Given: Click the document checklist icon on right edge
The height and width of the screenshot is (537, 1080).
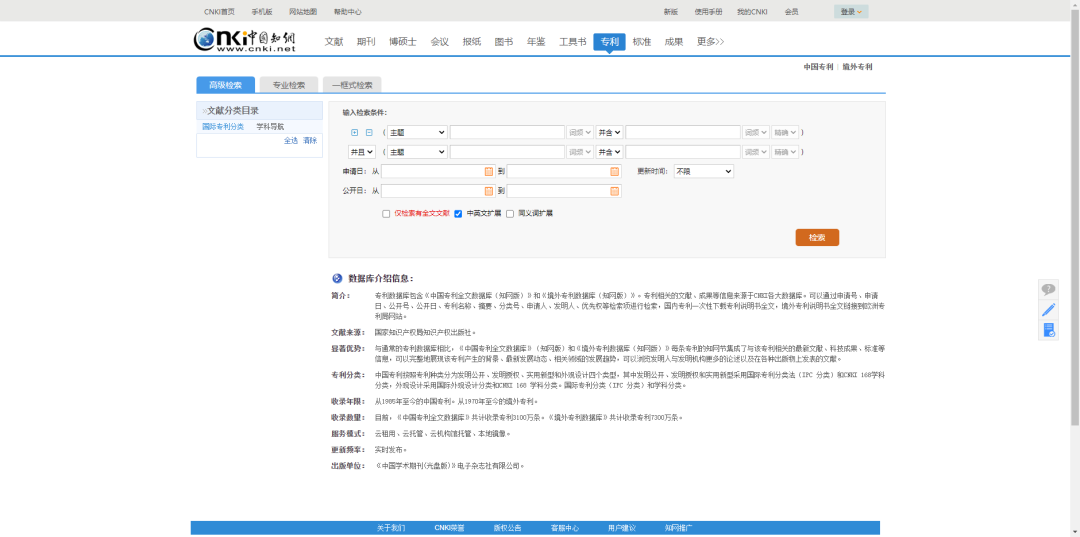Looking at the screenshot, I should (1048, 330).
